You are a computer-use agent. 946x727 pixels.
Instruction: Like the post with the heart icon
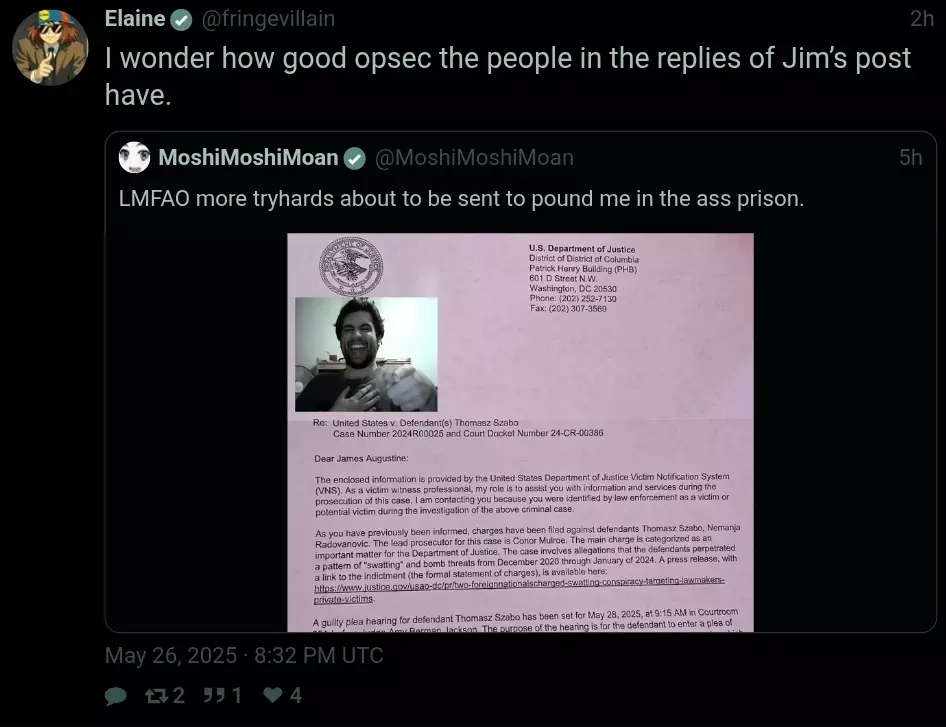pos(273,695)
